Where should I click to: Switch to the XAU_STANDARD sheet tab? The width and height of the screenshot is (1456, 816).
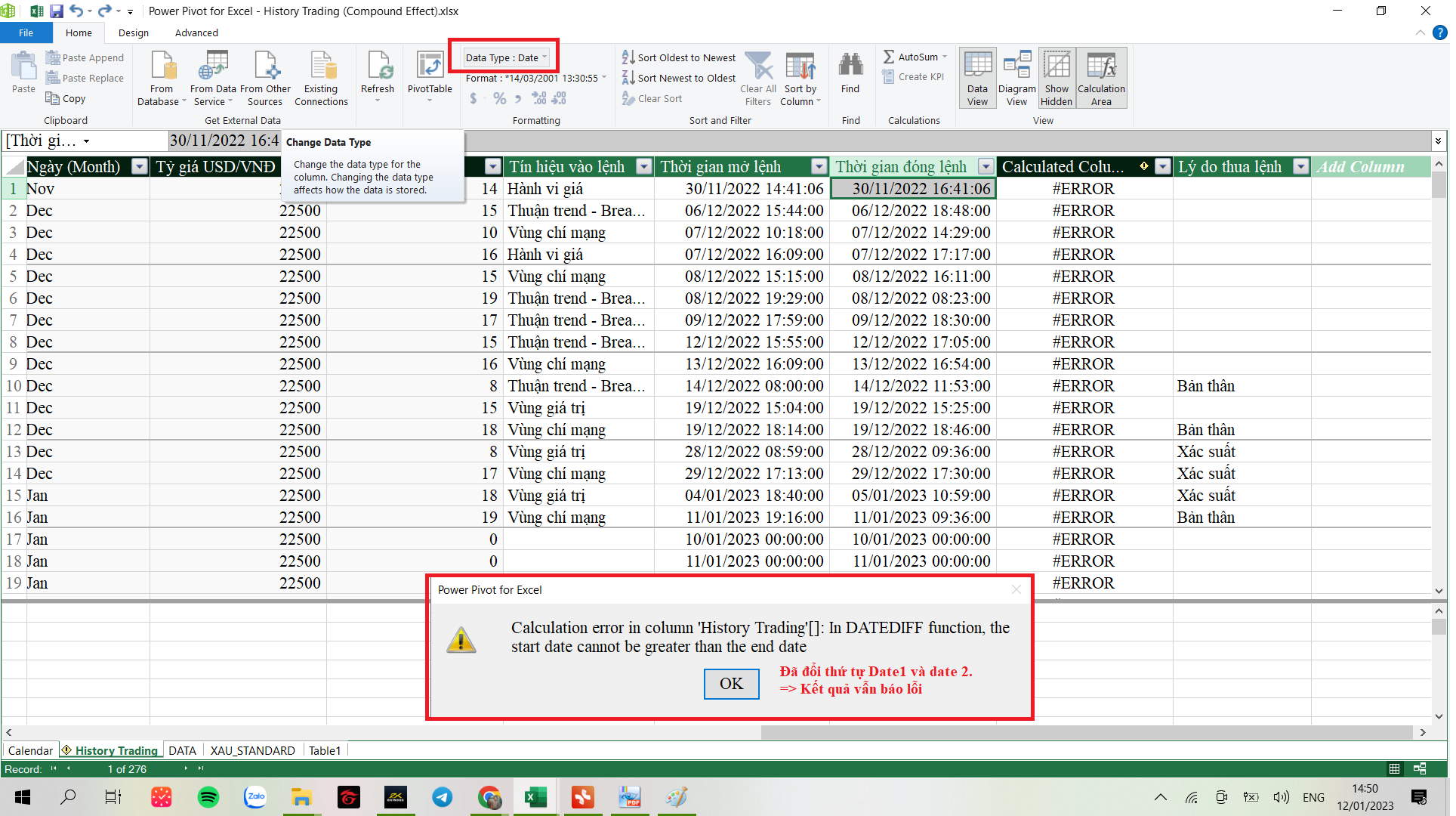252,750
